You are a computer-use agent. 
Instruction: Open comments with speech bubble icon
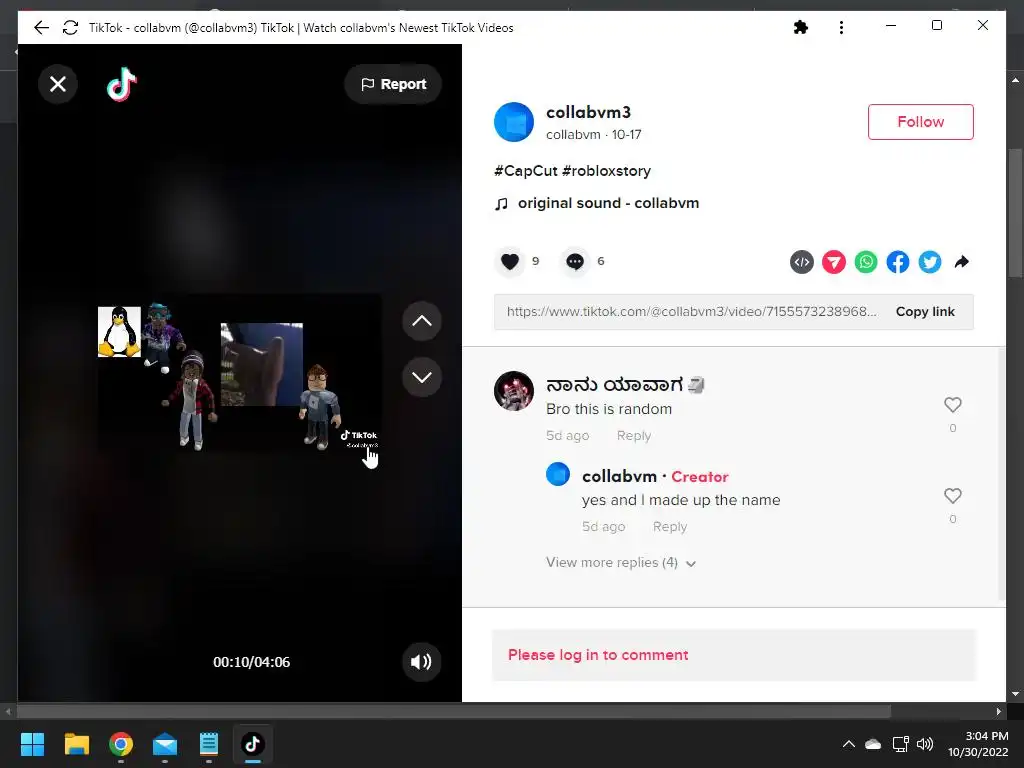[575, 262]
